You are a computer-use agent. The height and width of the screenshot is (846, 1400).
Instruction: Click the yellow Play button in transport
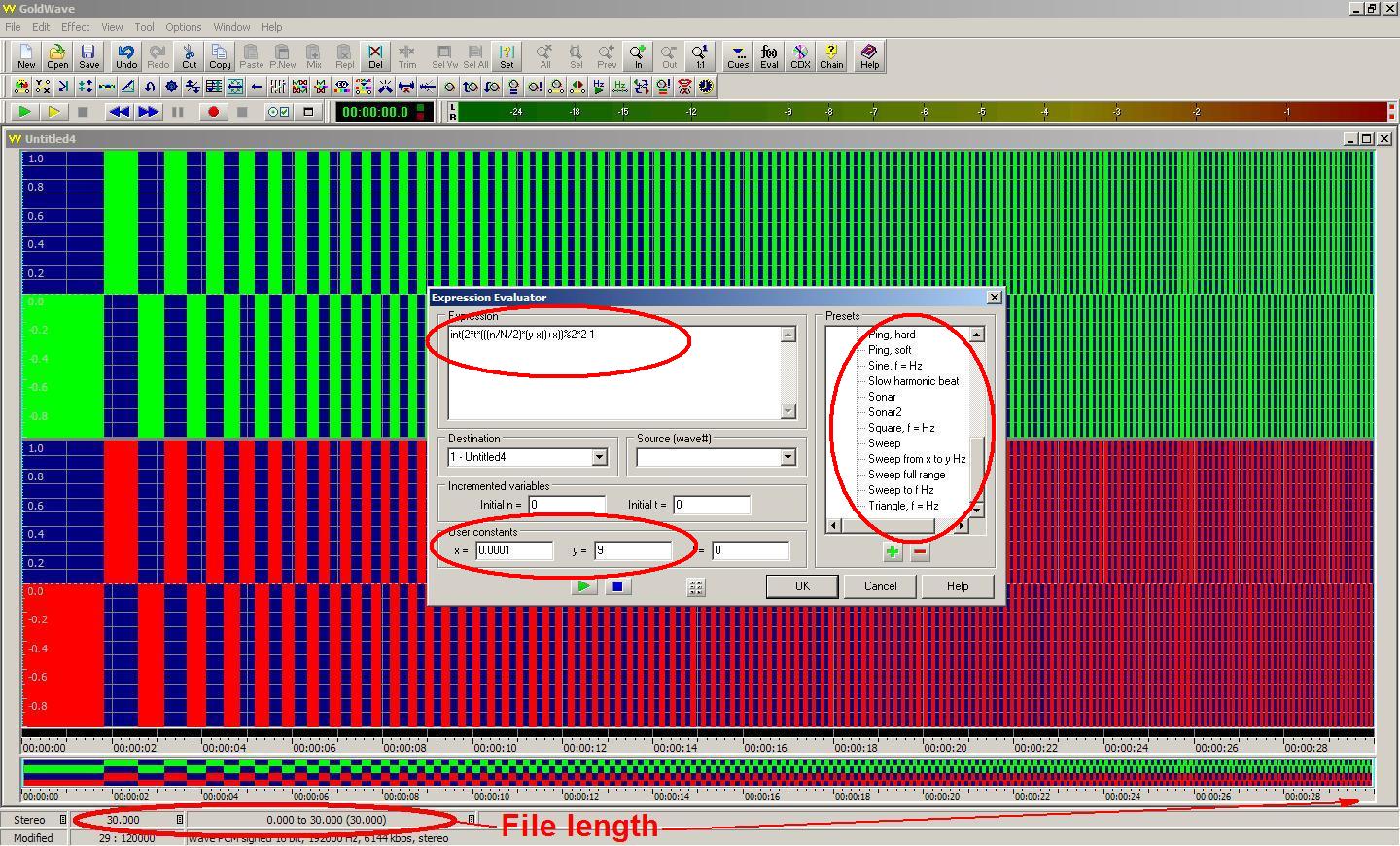[54, 112]
